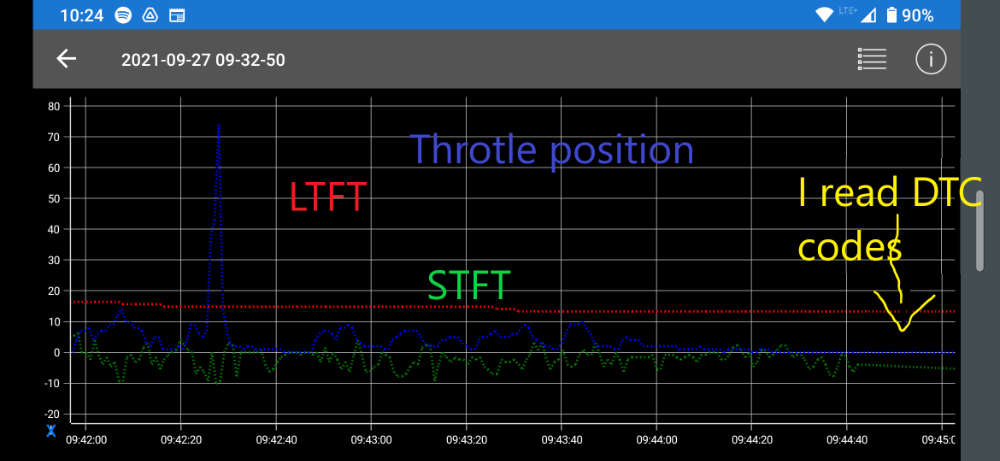This screenshot has height=461, width=1000.
Task: Tap the battery icon showing 90%
Action: click(x=886, y=15)
